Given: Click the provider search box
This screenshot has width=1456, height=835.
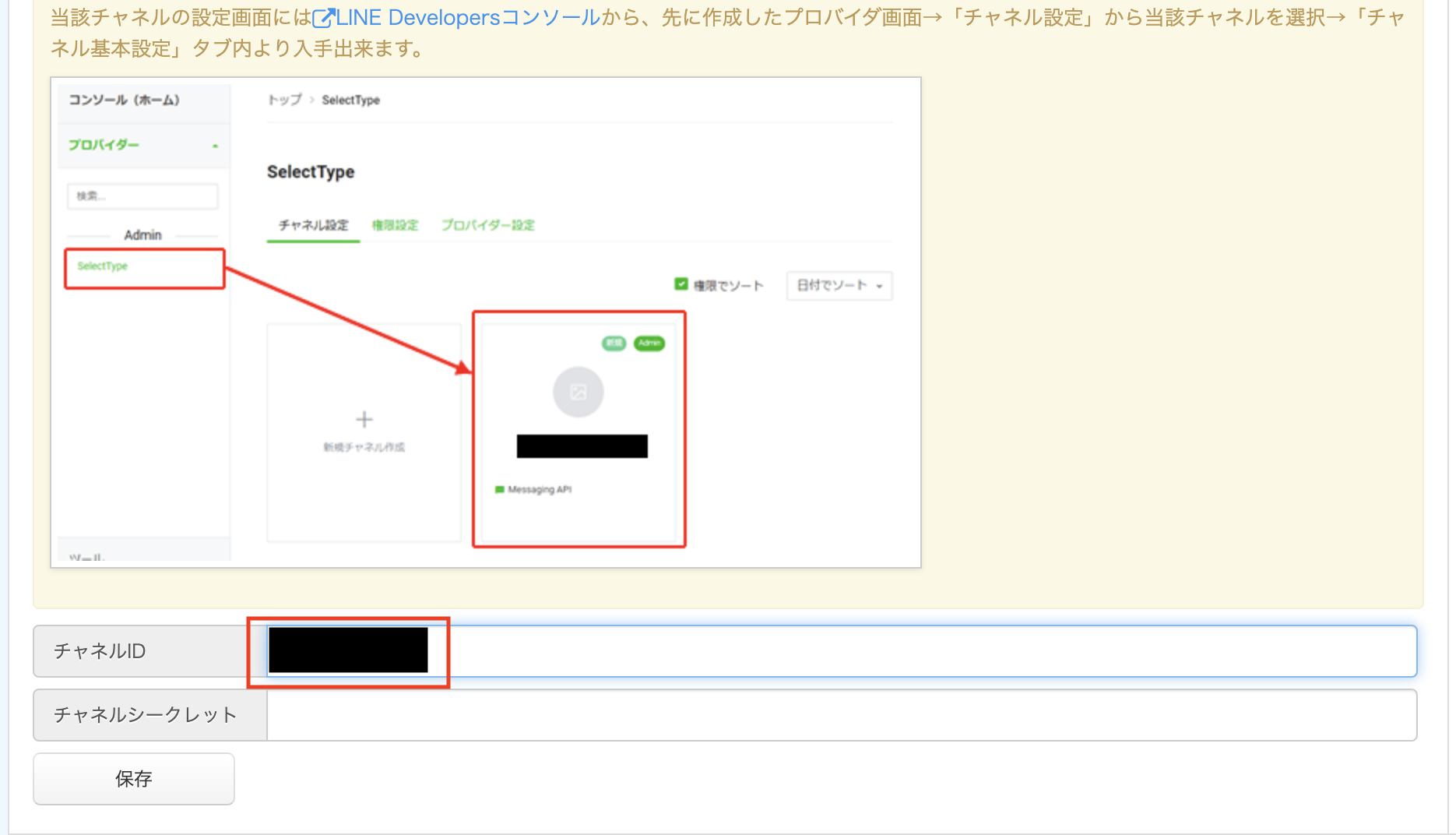Looking at the screenshot, I should (x=143, y=196).
